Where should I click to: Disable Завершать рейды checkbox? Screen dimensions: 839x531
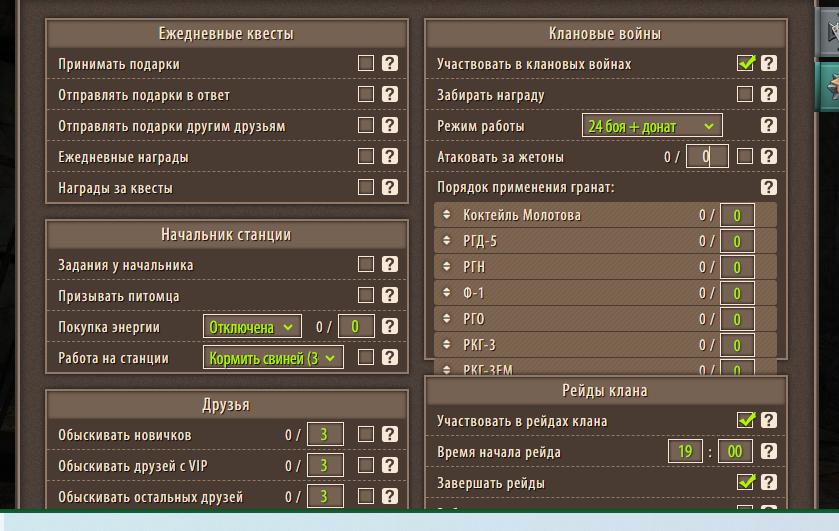(745, 483)
